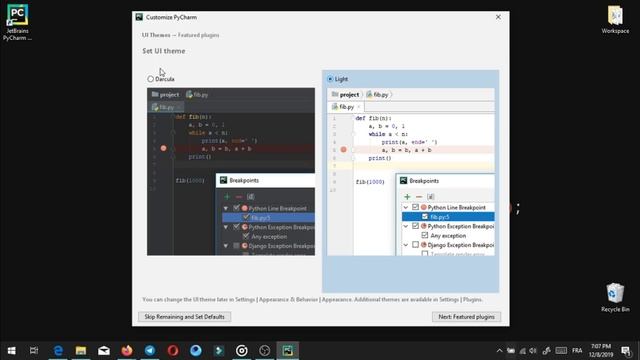This screenshot has width=640, height=360.
Task: Launch Microsoft Edge from the taskbar
Action: coord(58,351)
